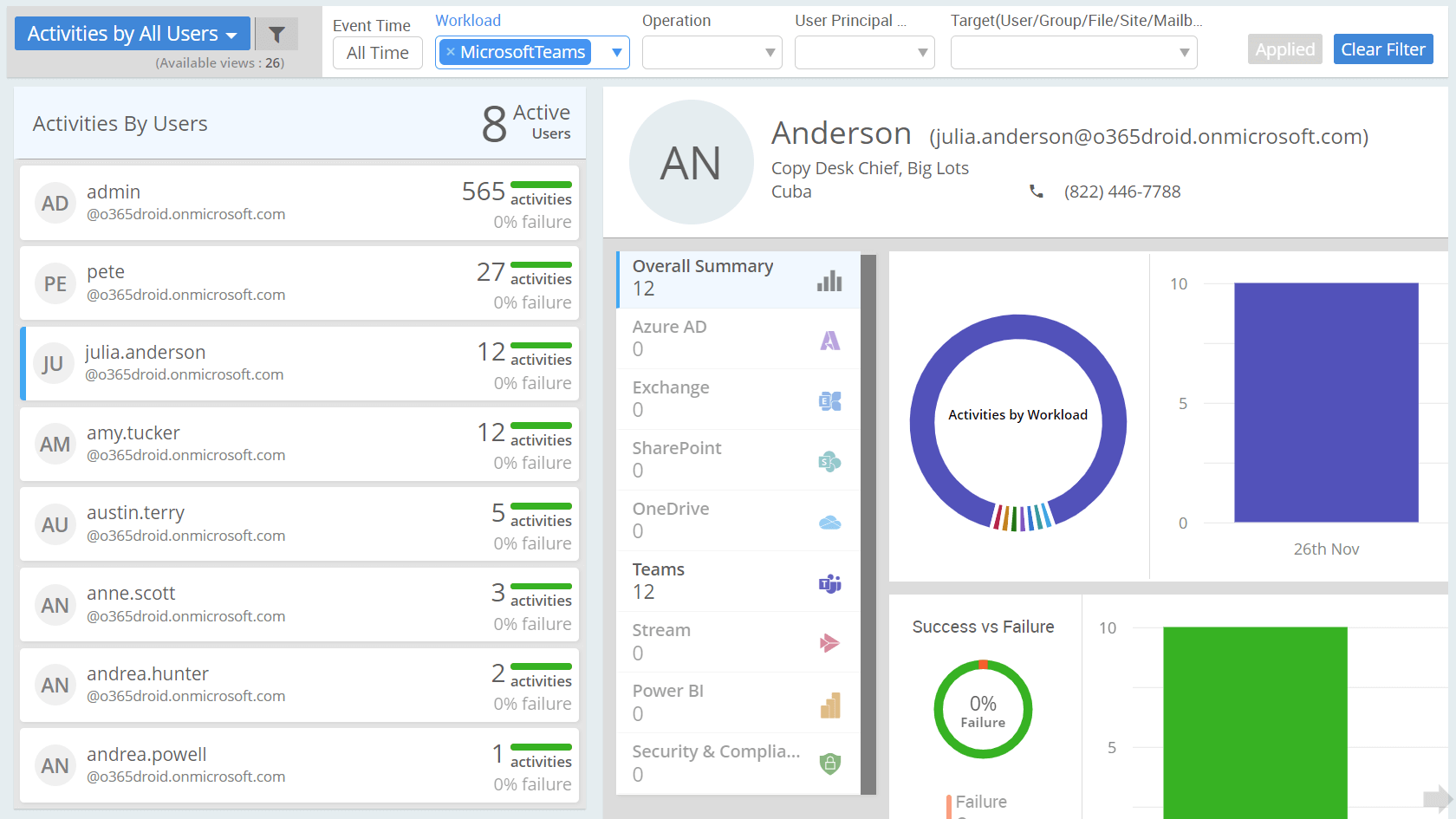Select Teams in the summary sidebar
The width and height of the screenshot is (1456, 819).
(x=685, y=579)
